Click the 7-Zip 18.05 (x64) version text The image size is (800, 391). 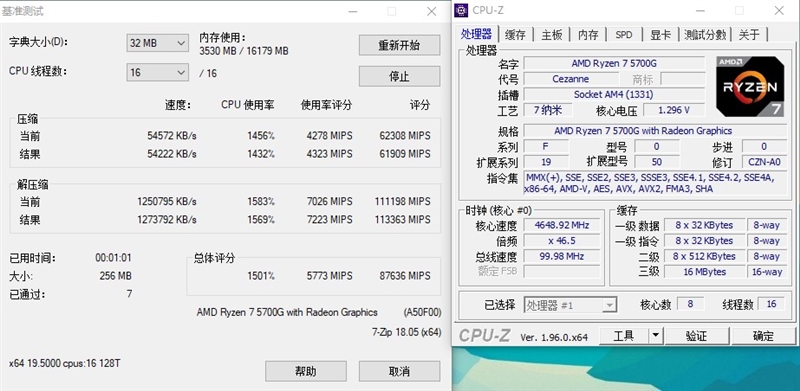[x=406, y=332]
